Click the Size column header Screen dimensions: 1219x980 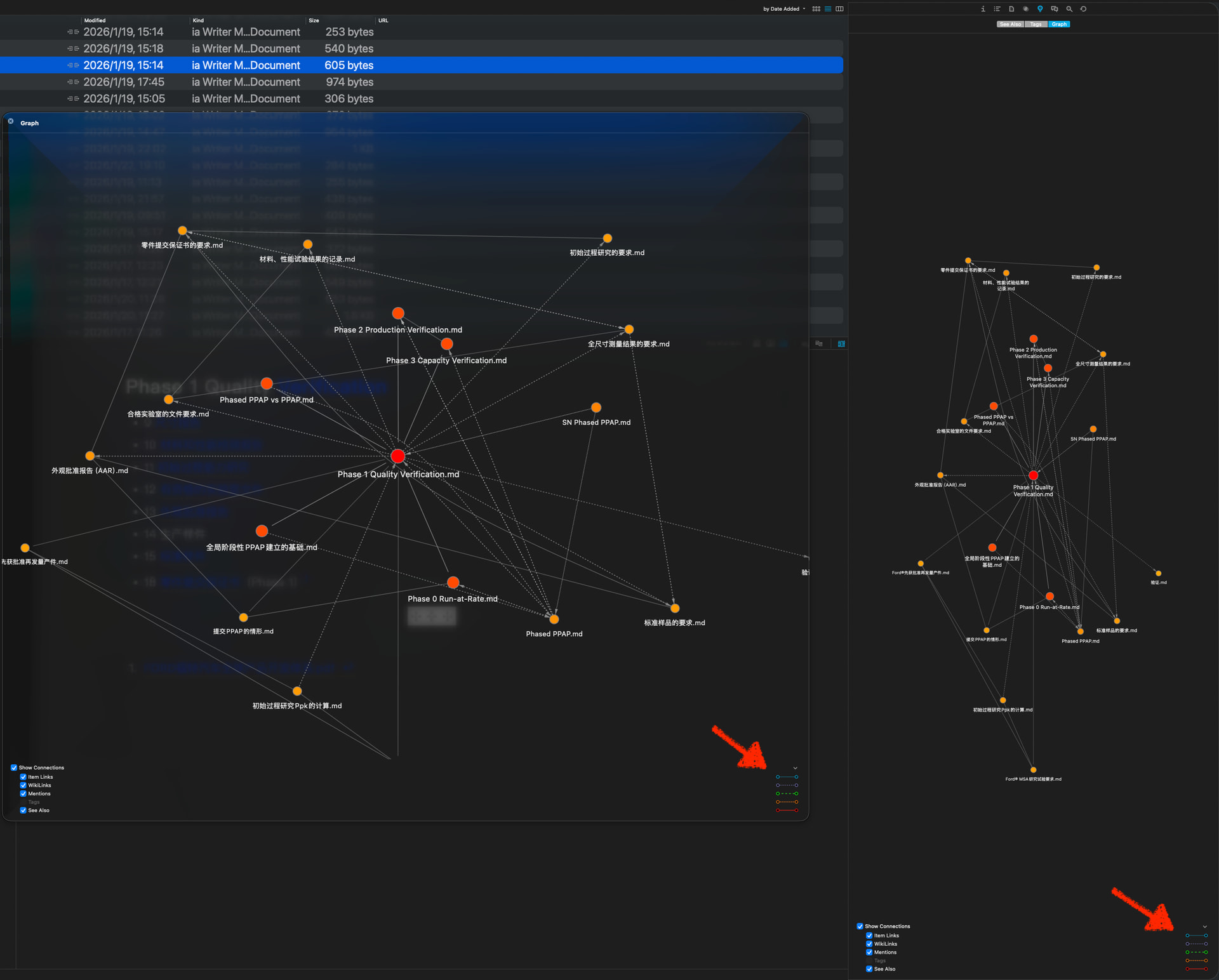(314, 20)
